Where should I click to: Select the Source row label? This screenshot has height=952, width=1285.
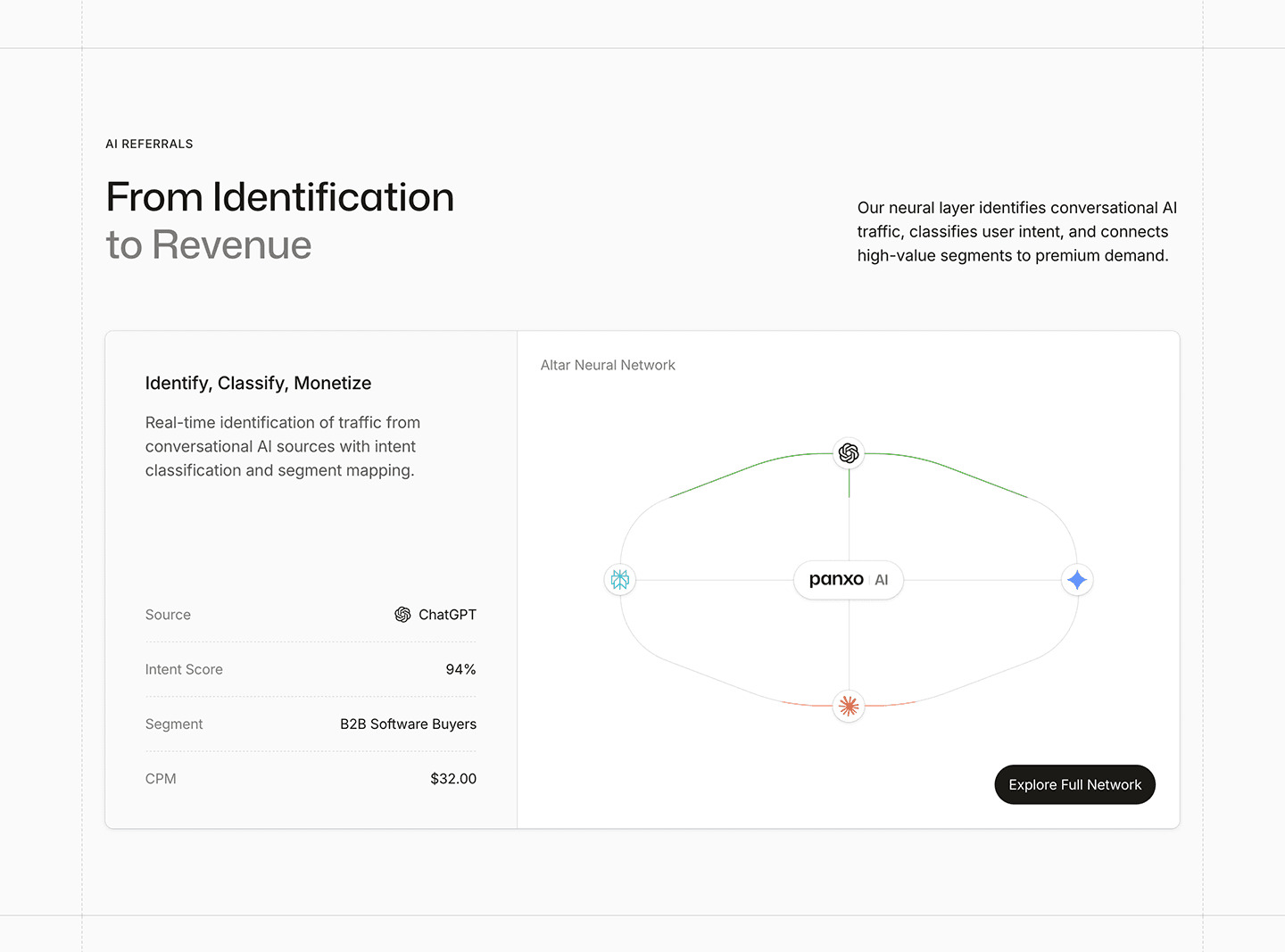[x=168, y=615]
